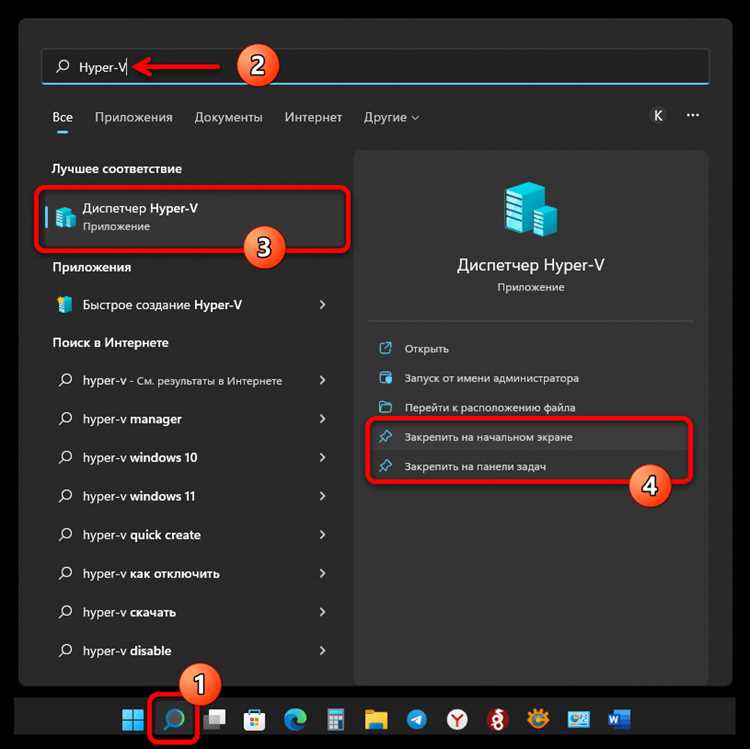Select the hyper-v скачать suggestion
750x749 pixels.
pyautogui.click(x=193, y=612)
